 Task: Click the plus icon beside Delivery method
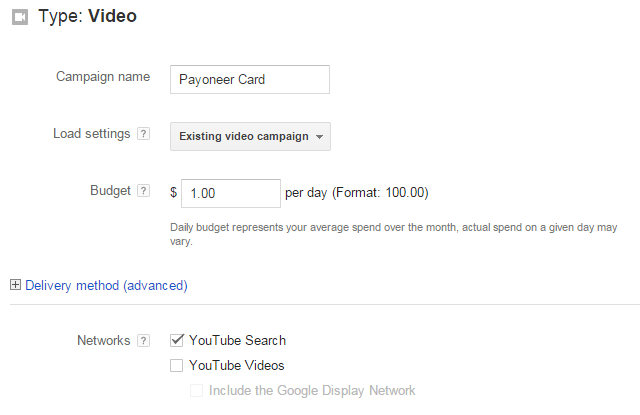pyautogui.click(x=15, y=285)
